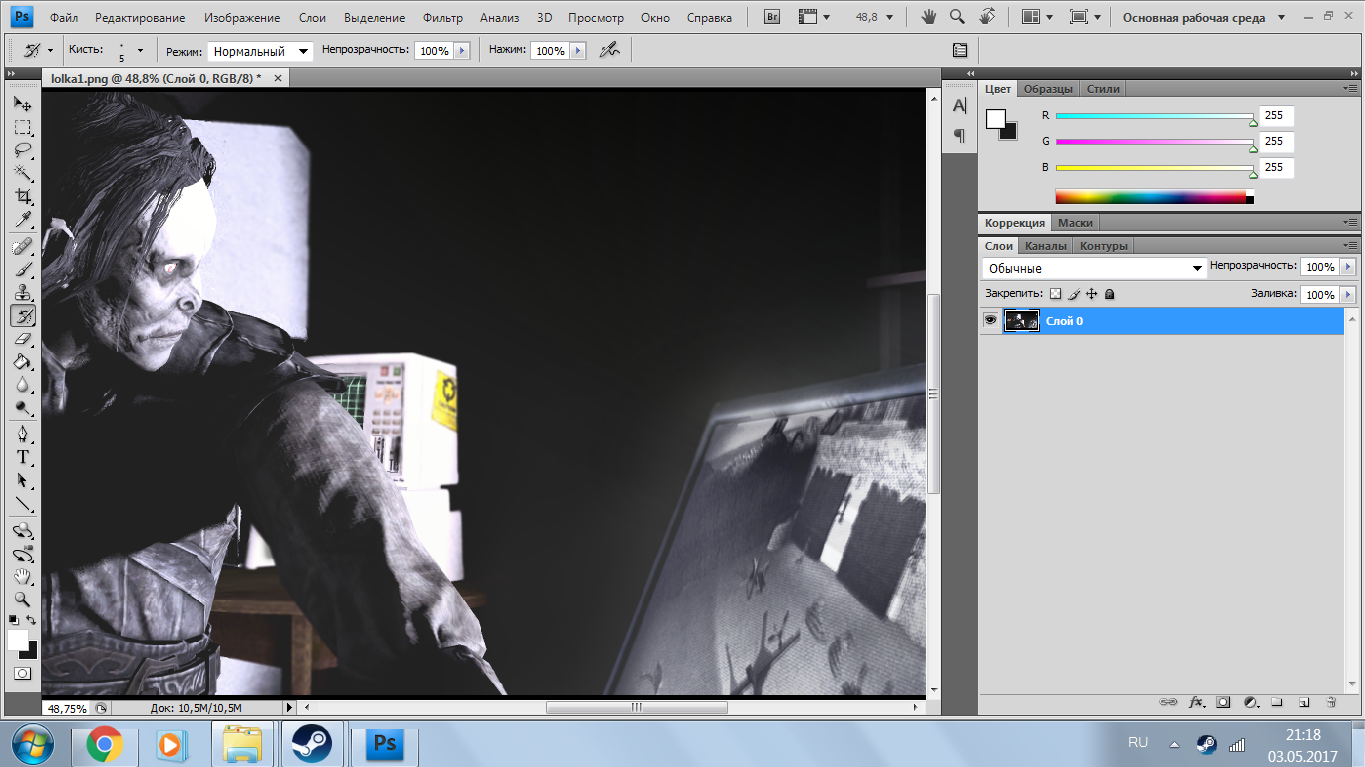Click the color spectrum ramp
The height and width of the screenshot is (767, 1365).
coord(1155,197)
